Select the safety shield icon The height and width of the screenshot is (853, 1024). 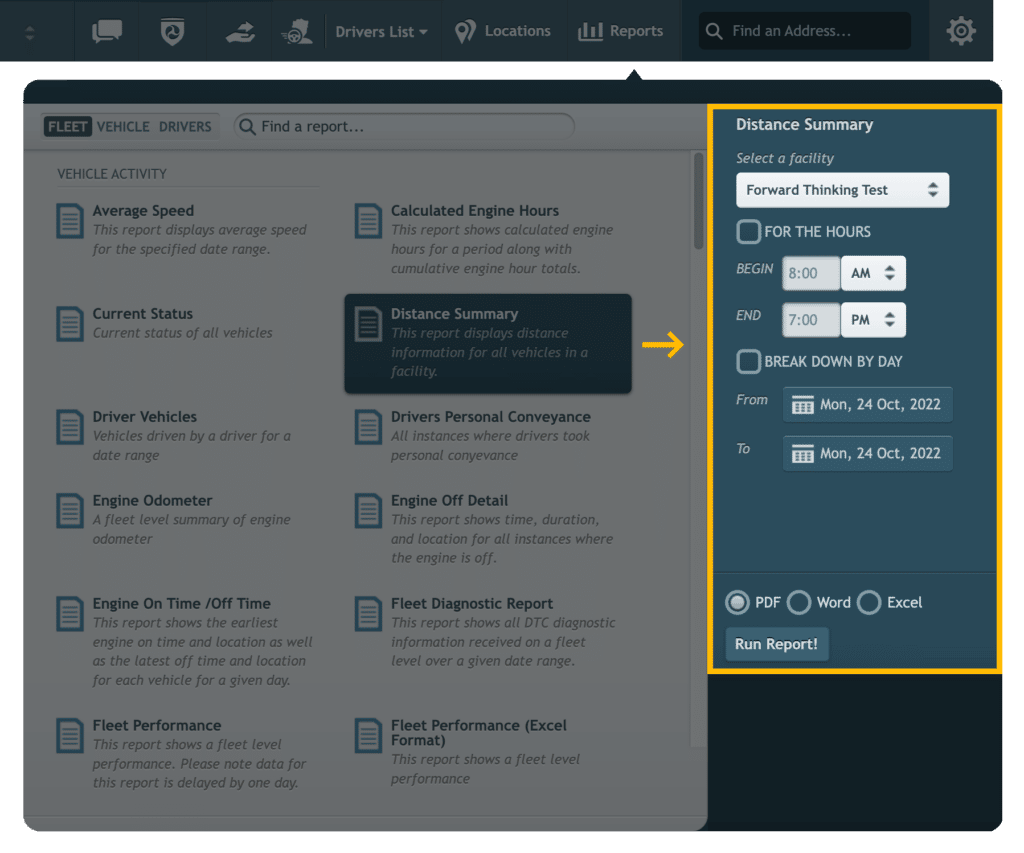coord(172,31)
